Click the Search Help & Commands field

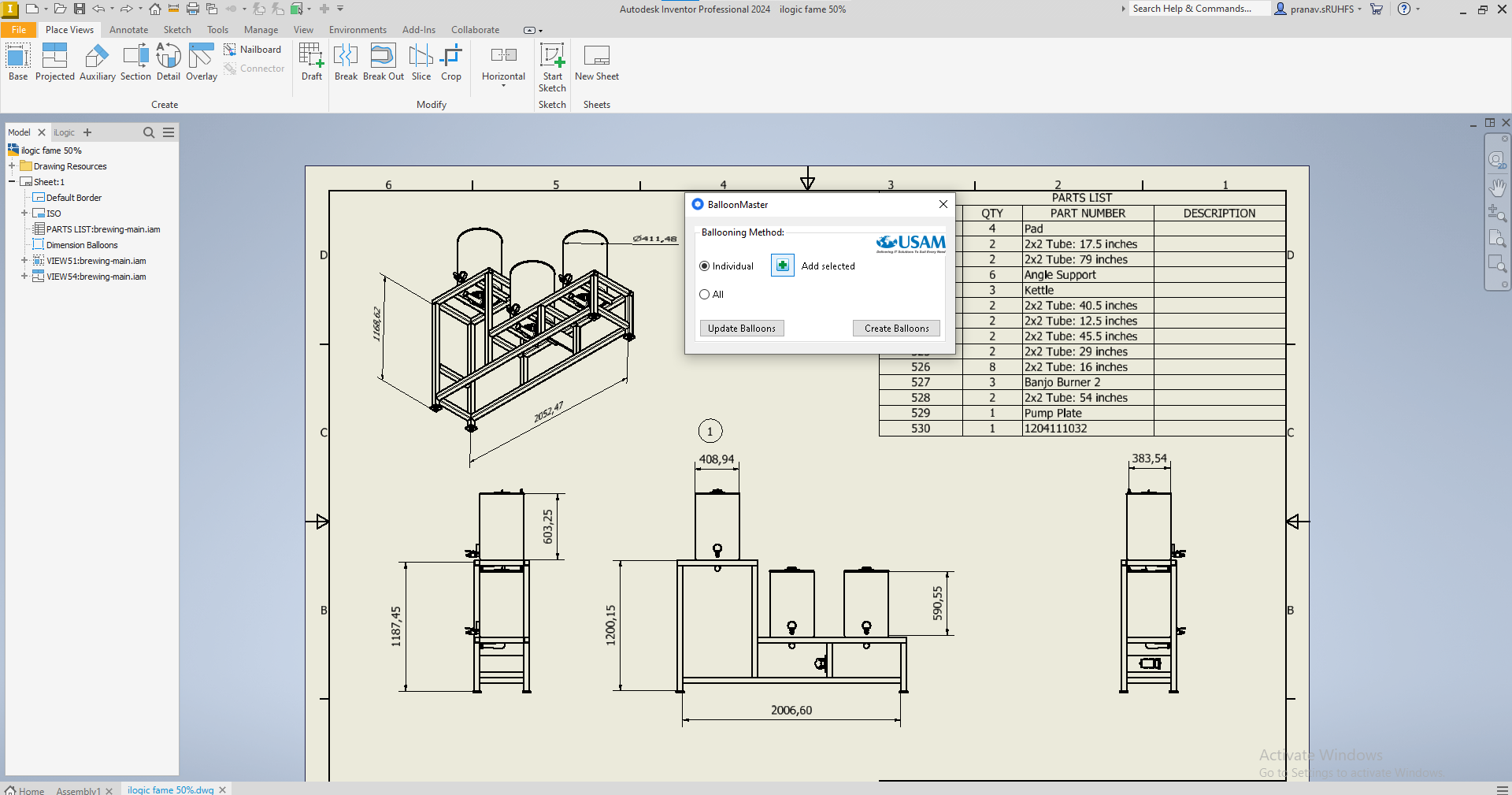(1197, 9)
